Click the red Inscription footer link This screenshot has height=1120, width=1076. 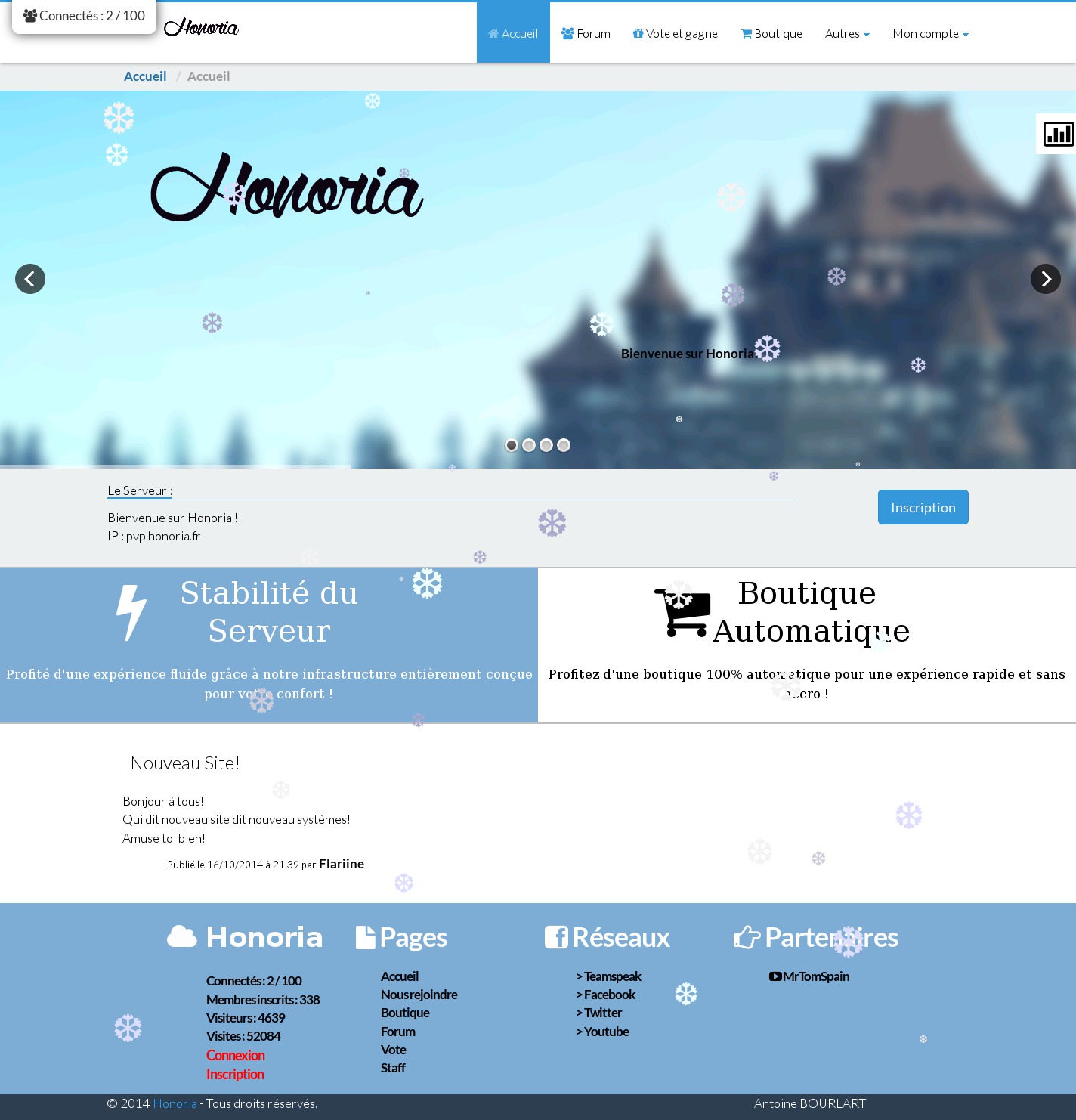(235, 1074)
